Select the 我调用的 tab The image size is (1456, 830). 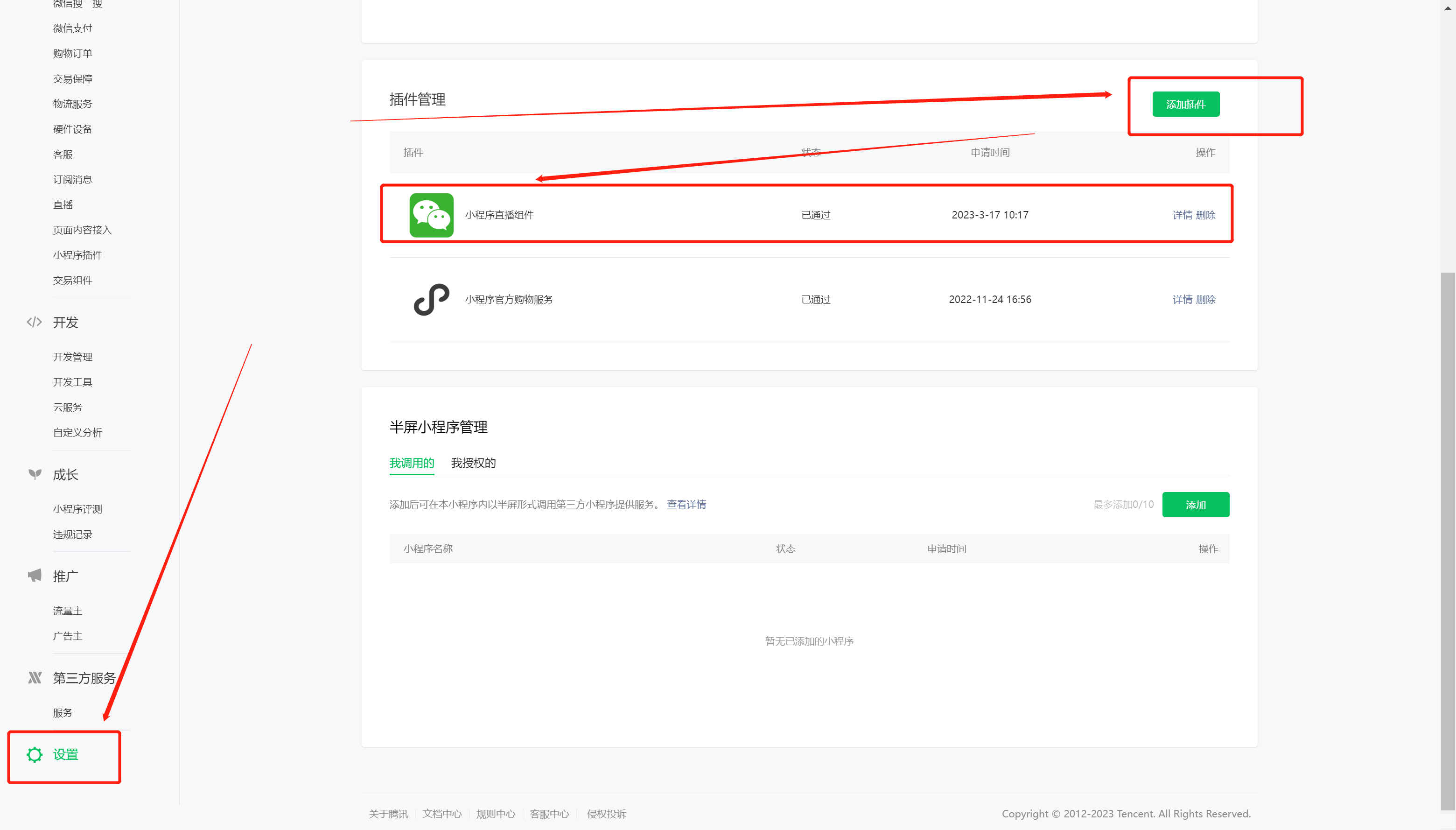click(412, 463)
